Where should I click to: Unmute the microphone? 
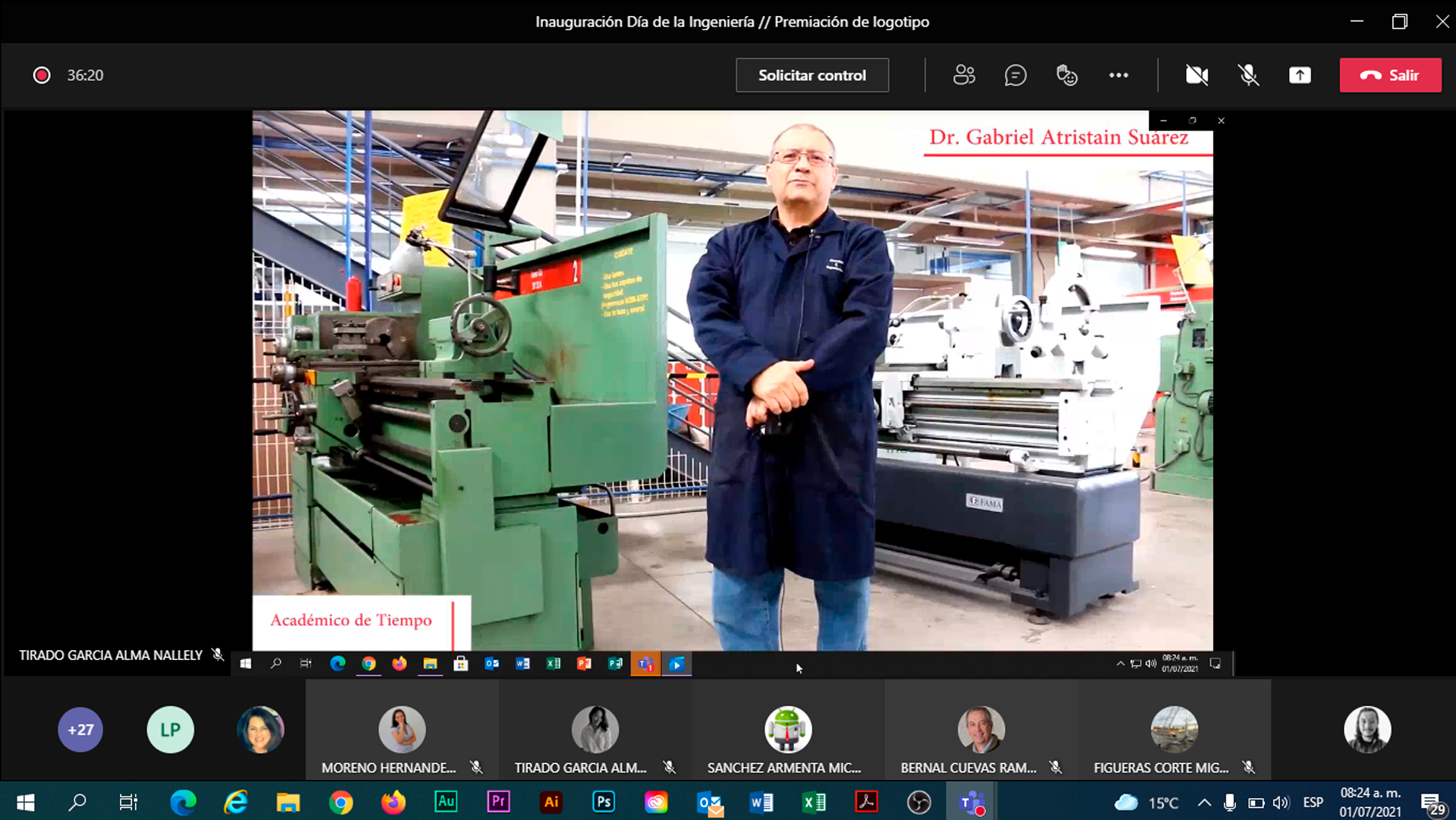(1248, 75)
